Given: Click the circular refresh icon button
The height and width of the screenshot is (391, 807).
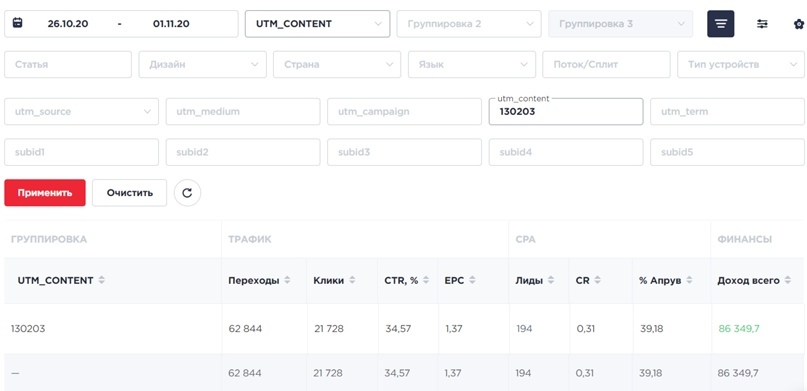Looking at the screenshot, I should [187, 193].
